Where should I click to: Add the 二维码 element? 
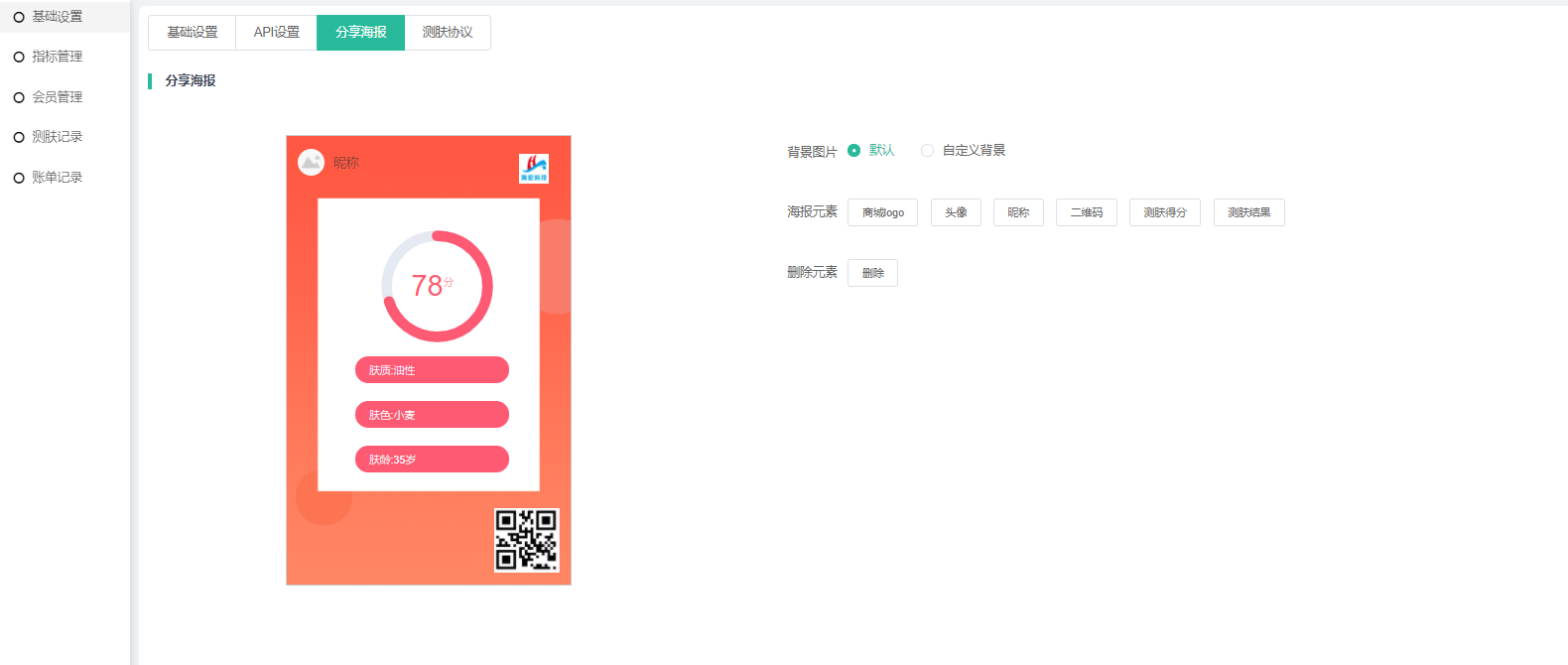1087,212
